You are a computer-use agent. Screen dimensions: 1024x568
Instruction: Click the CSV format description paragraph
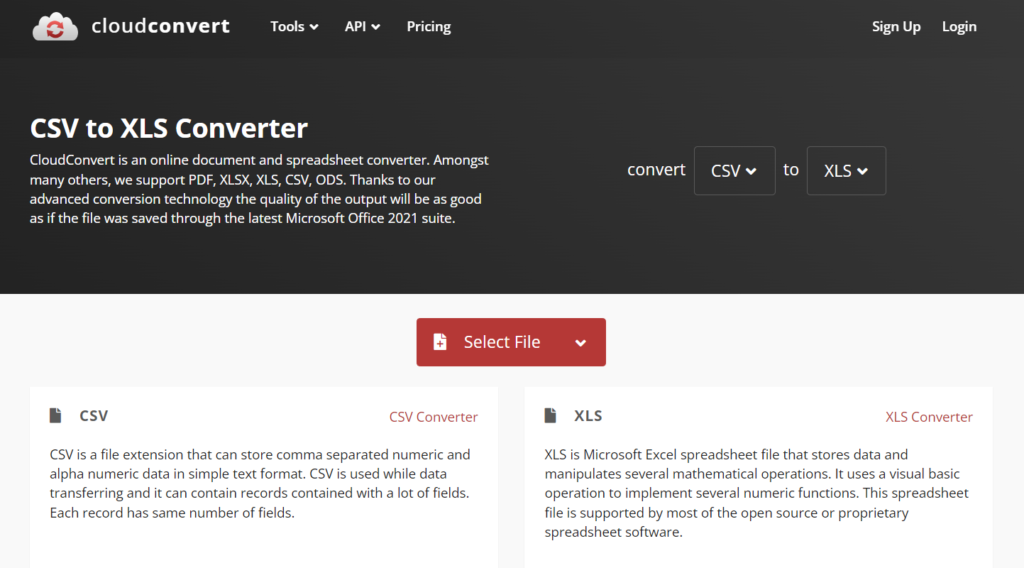coord(260,483)
